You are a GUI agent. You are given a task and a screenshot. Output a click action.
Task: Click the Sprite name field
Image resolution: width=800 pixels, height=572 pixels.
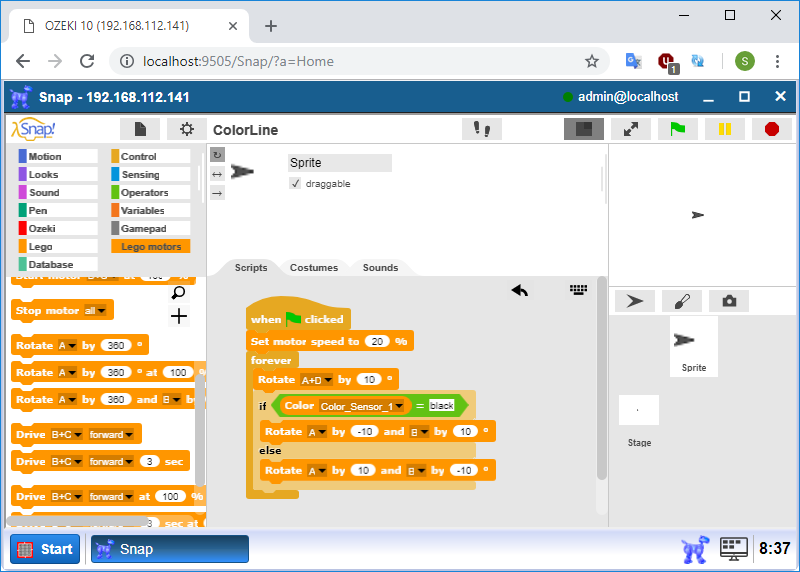point(340,163)
